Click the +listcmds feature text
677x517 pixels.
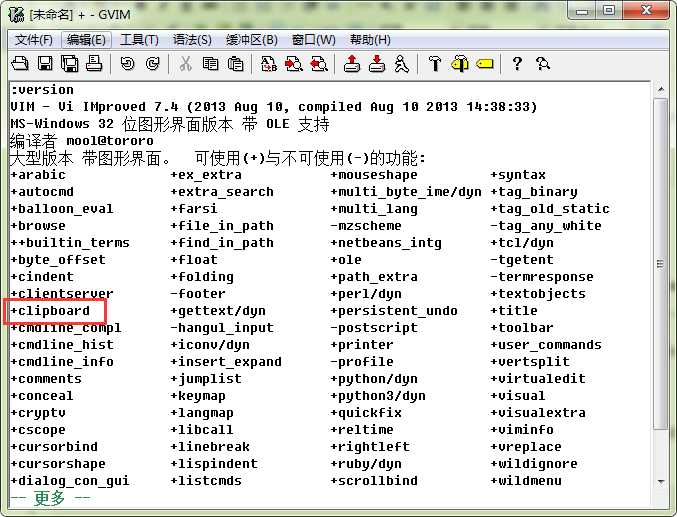click(x=206, y=481)
